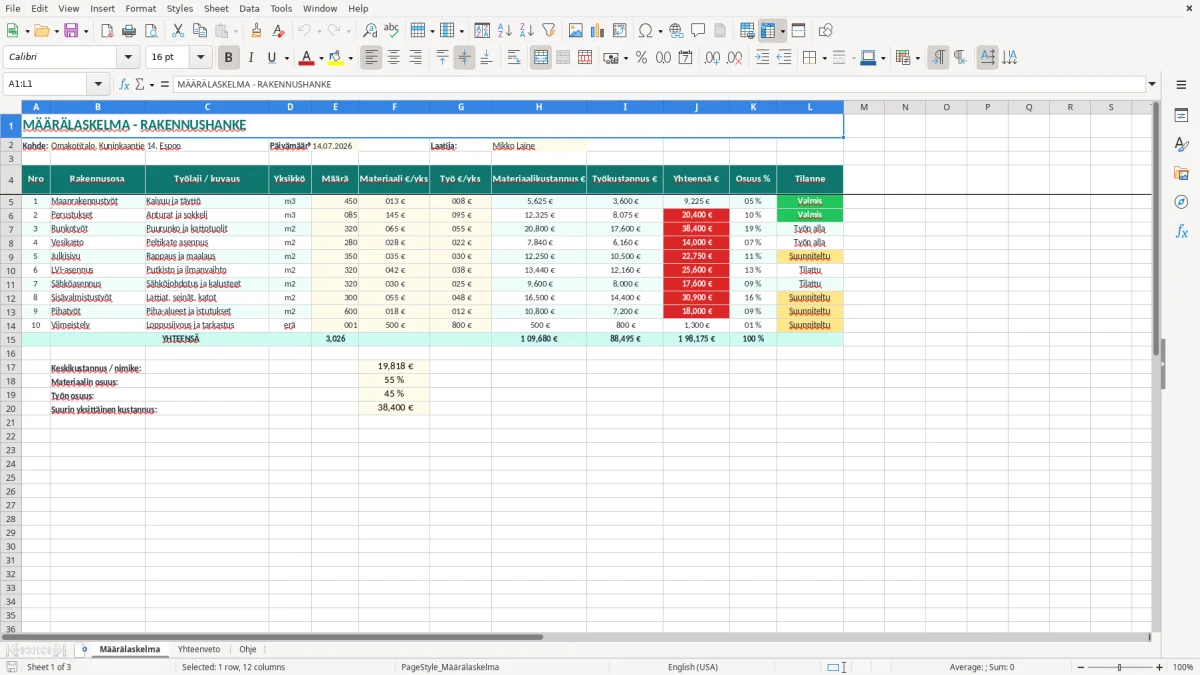
Task: Open conditional formatting dropdown arrow
Action: 917,58
